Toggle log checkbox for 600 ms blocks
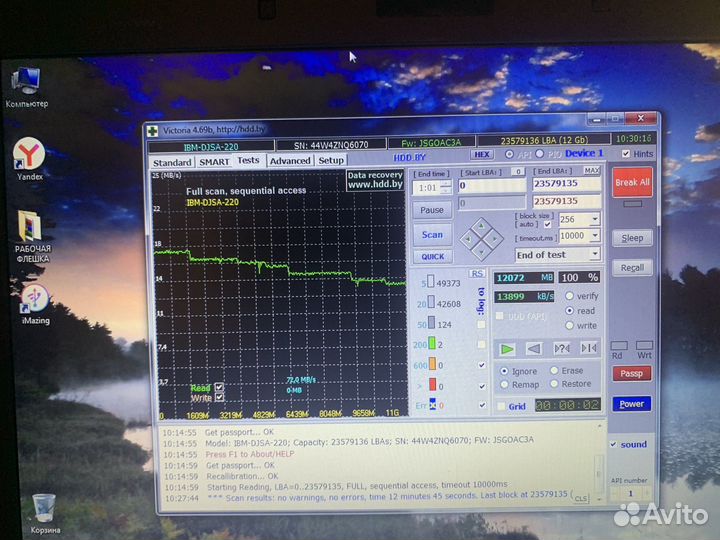This screenshot has width=720, height=540. tap(482, 365)
